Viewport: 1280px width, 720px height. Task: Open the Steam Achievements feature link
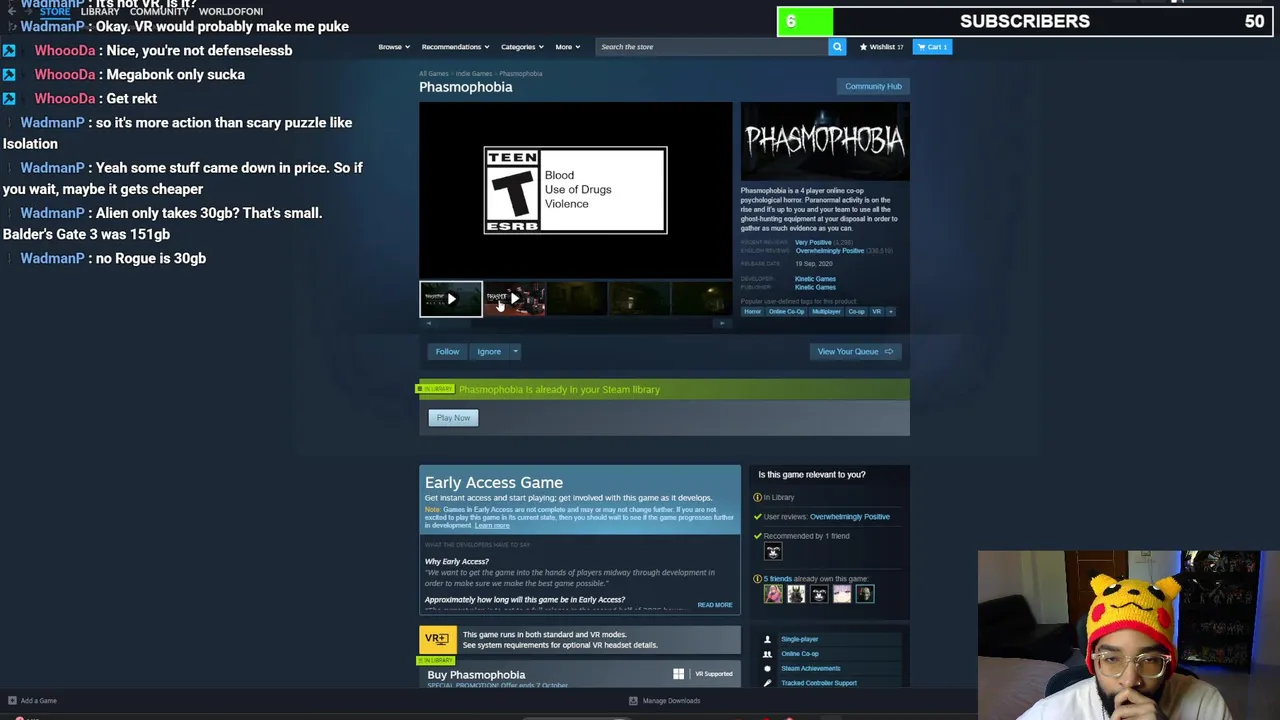coord(811,668)
